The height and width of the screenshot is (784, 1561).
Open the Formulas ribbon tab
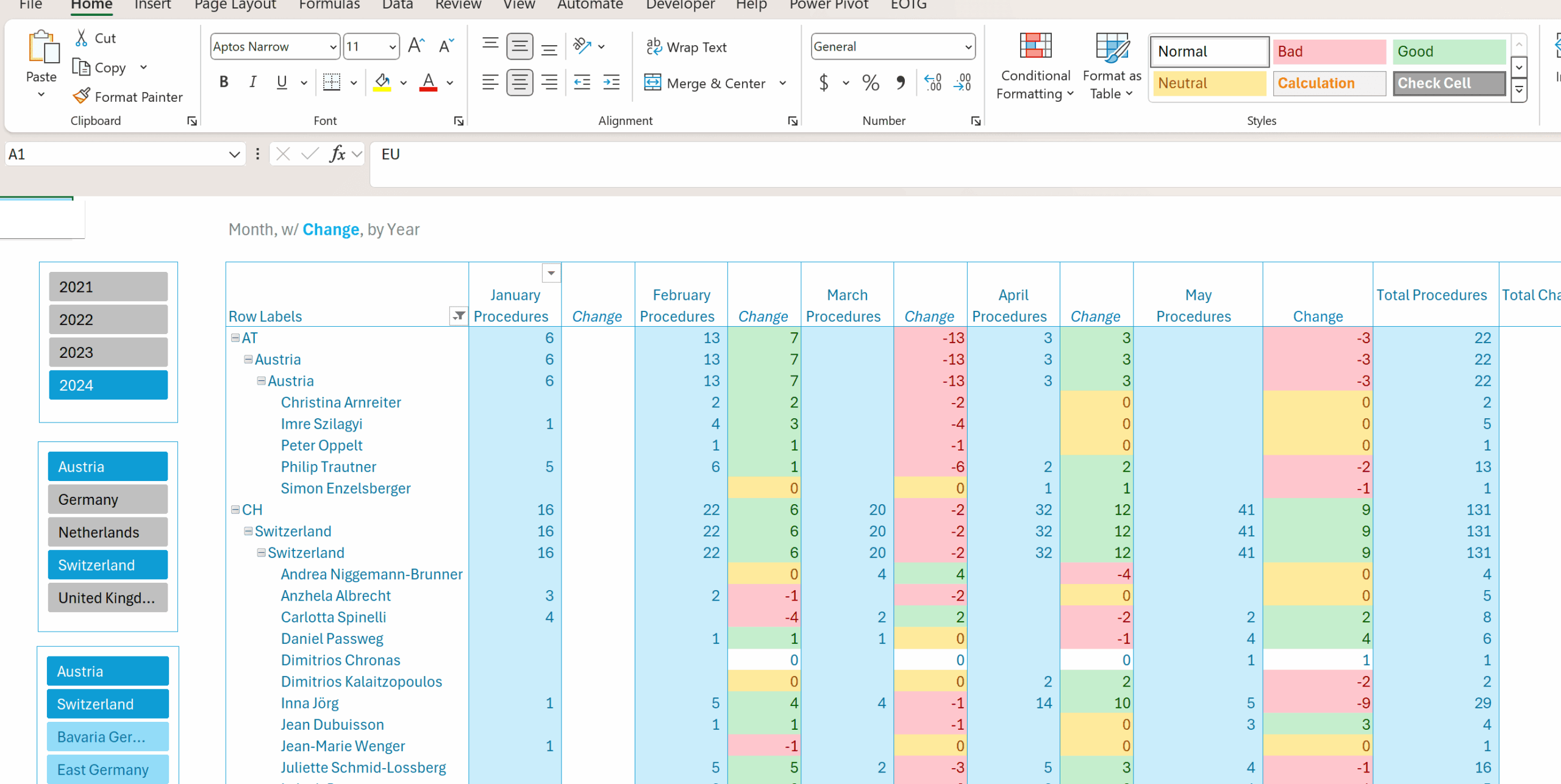pyautogui.click(x=329, y=5)
